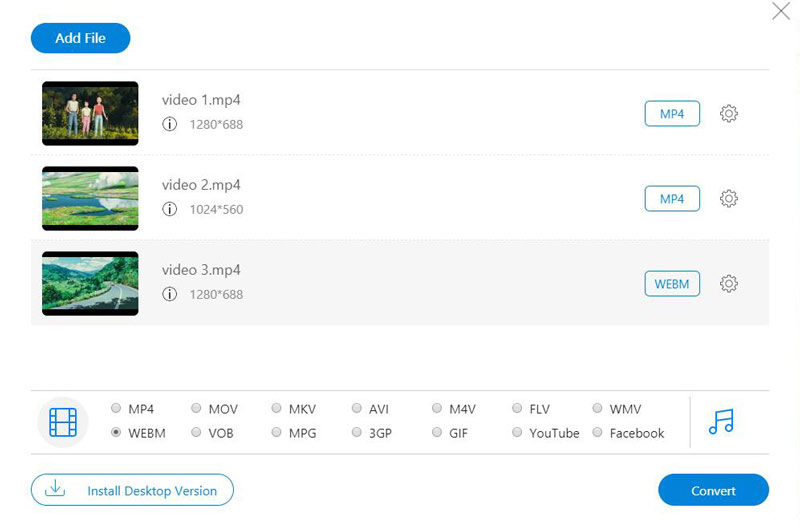This screenshot has height=527, width=800.
Task: Close the converter dialog with the X
Action: (x=781, y=11)
